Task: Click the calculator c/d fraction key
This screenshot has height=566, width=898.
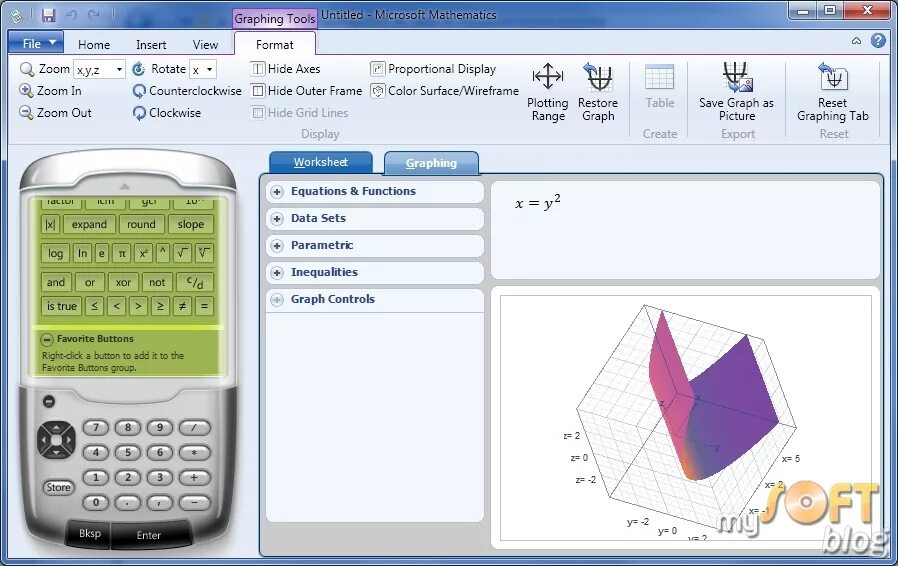Action: click(195, 282)
